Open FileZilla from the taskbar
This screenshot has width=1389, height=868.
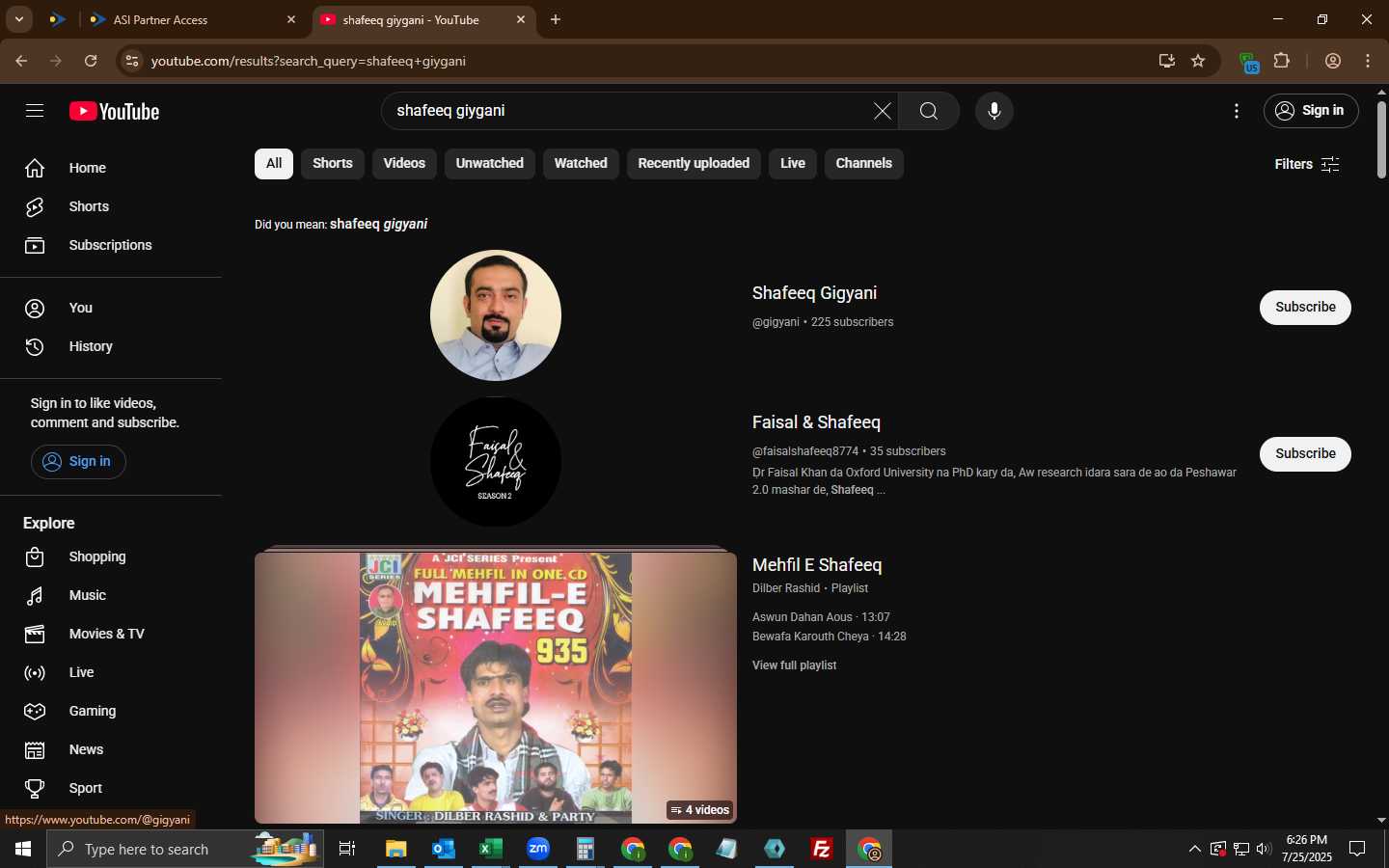click(x=822, y=849)
